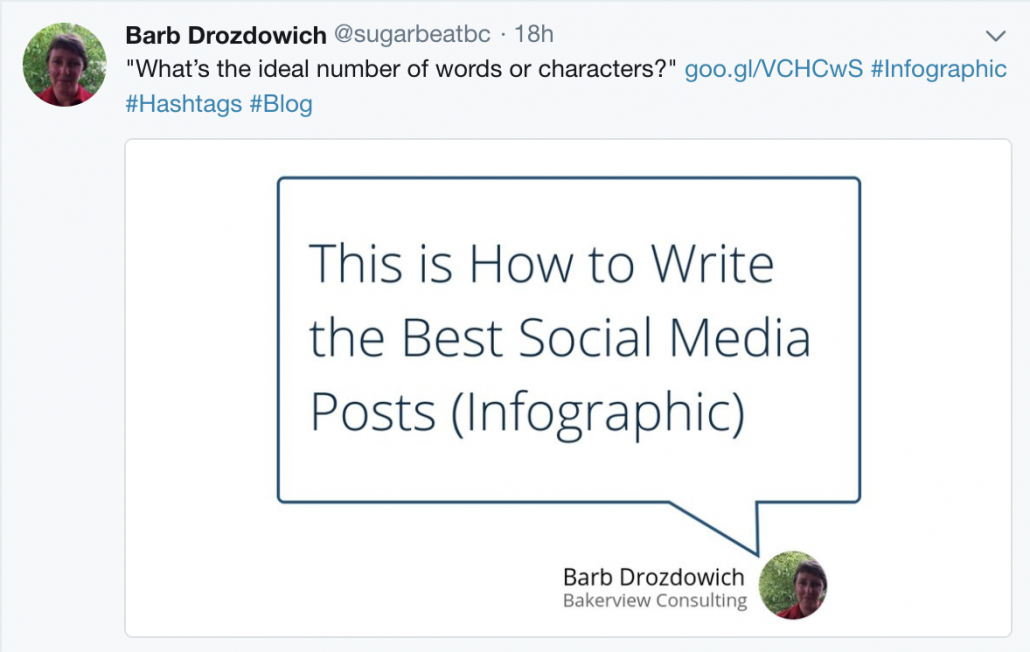Screen dimensions: 1030x652
Task: Open the #Blog hashtag
Action: pos(280,104)
